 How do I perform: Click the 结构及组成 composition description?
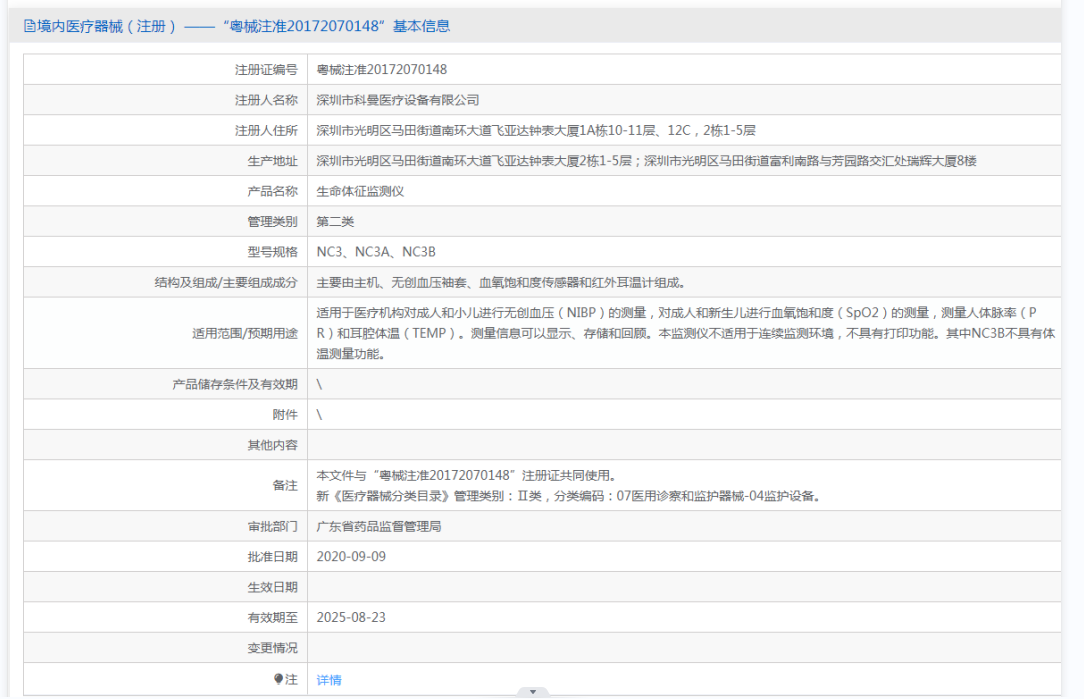(501, 283)
